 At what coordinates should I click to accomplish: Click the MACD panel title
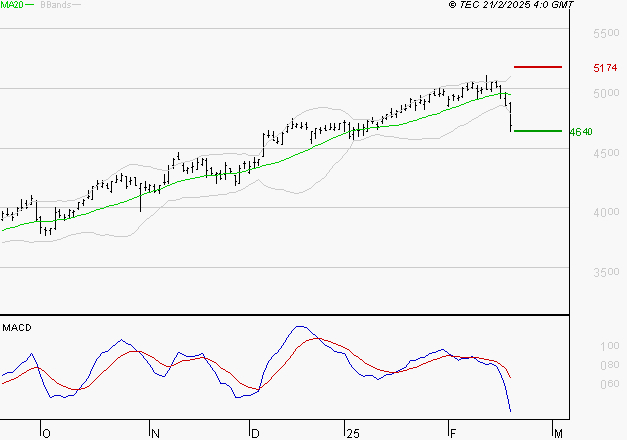tap(17, 328)
